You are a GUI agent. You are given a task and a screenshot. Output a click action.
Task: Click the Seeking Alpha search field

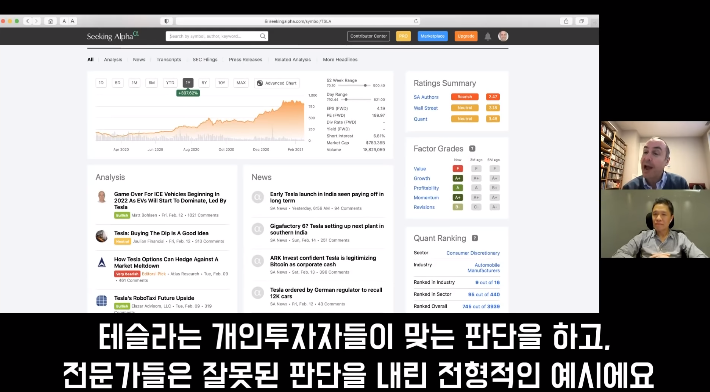pyautogui.click(x=217, y=36)
